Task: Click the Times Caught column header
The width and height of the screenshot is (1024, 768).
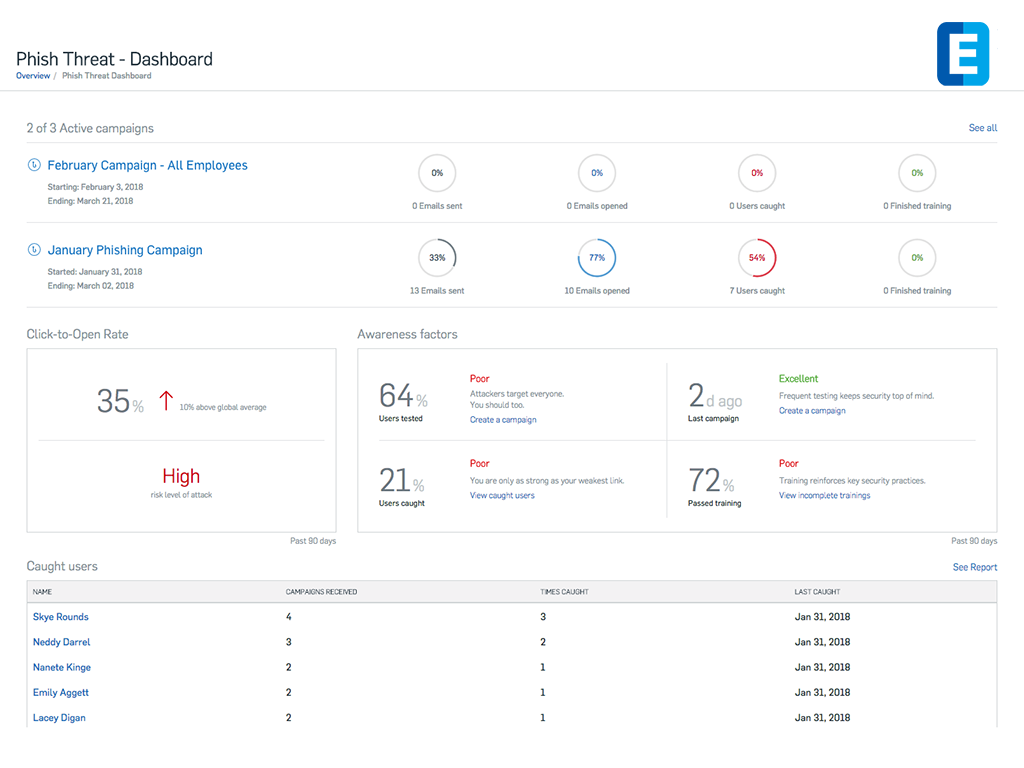Action: pos(564,592)
